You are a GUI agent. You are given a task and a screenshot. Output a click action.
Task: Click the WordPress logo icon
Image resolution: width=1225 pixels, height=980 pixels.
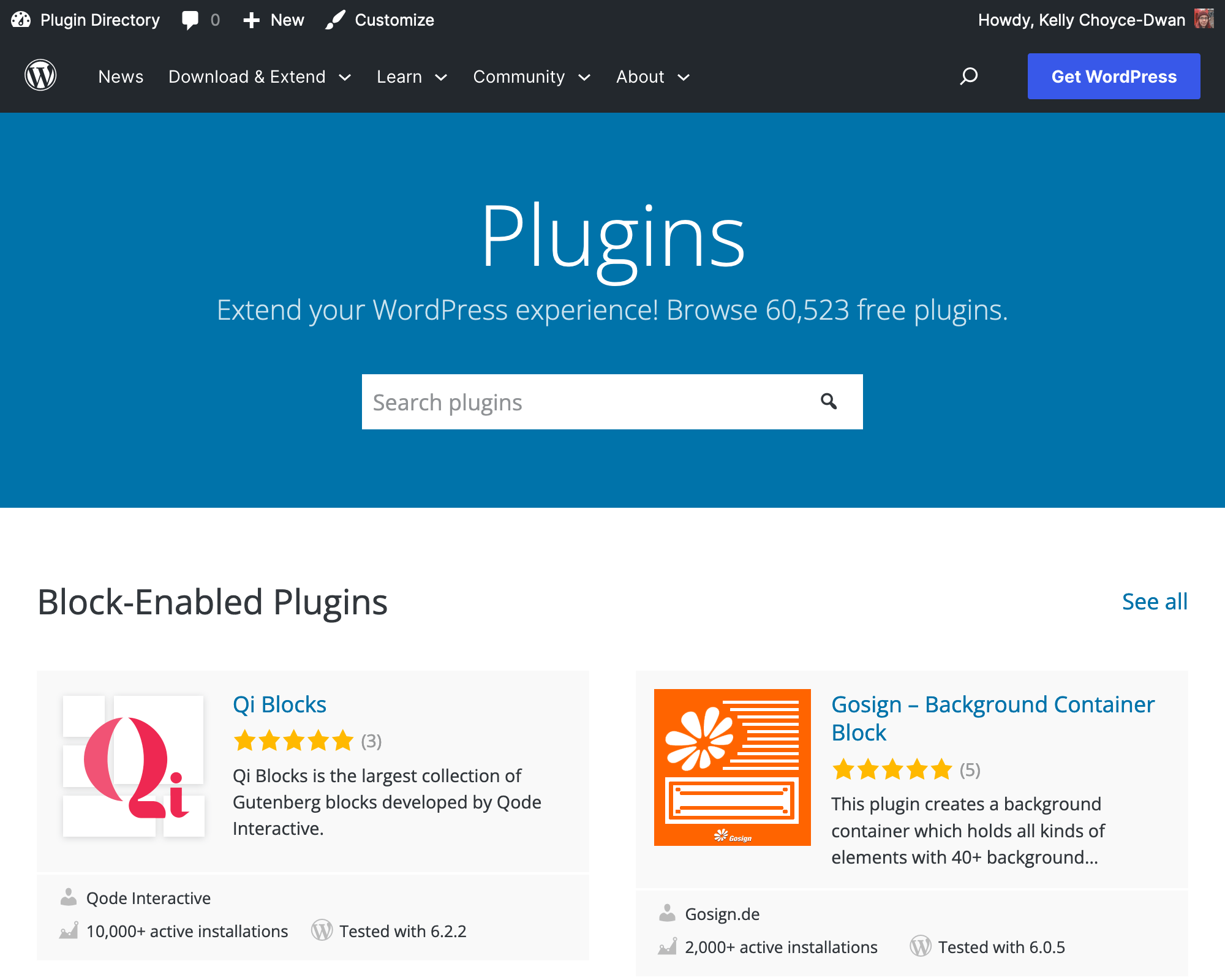[40, 76]
